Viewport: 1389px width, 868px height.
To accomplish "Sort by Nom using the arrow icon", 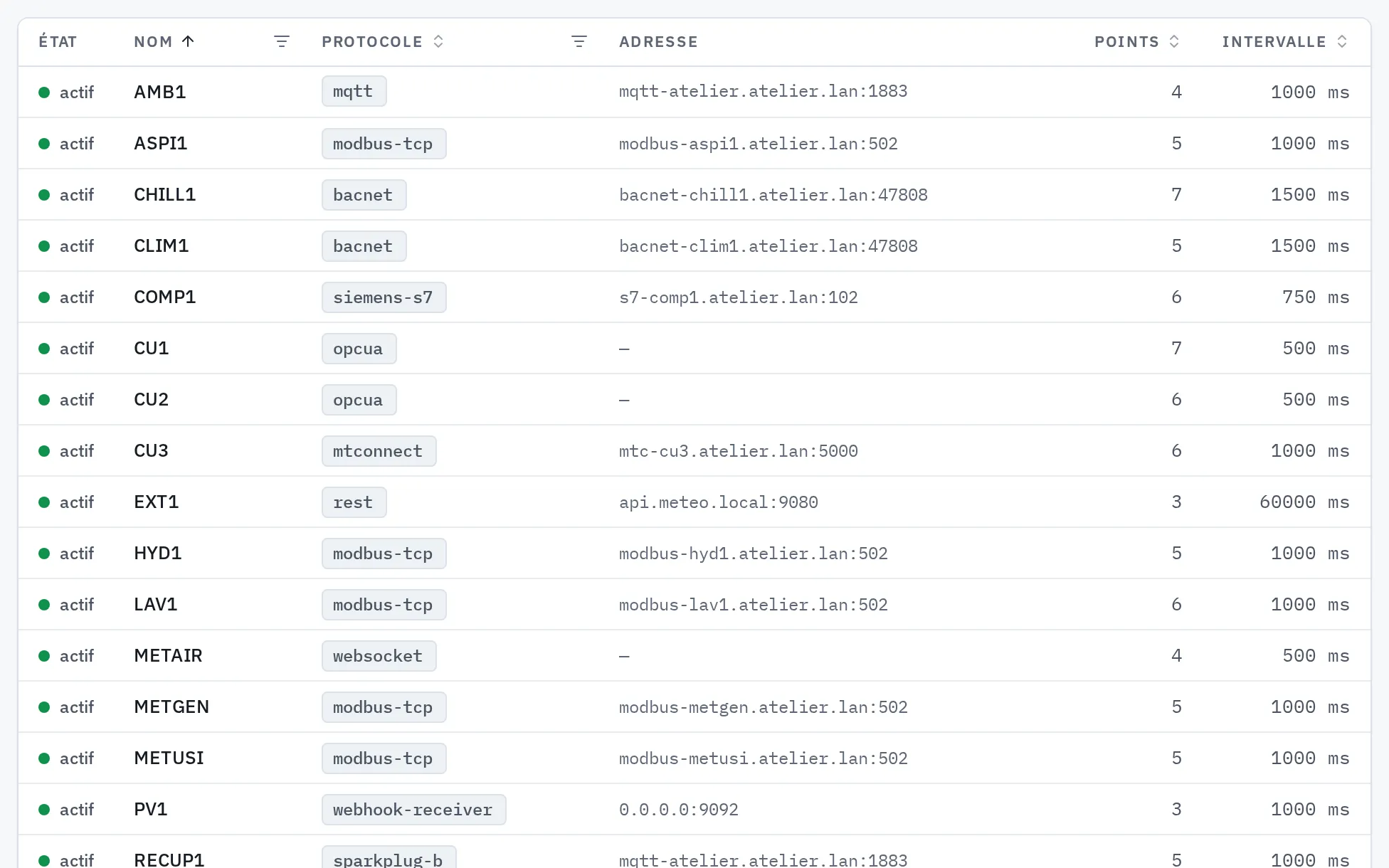I will click(x=188, y=41).
